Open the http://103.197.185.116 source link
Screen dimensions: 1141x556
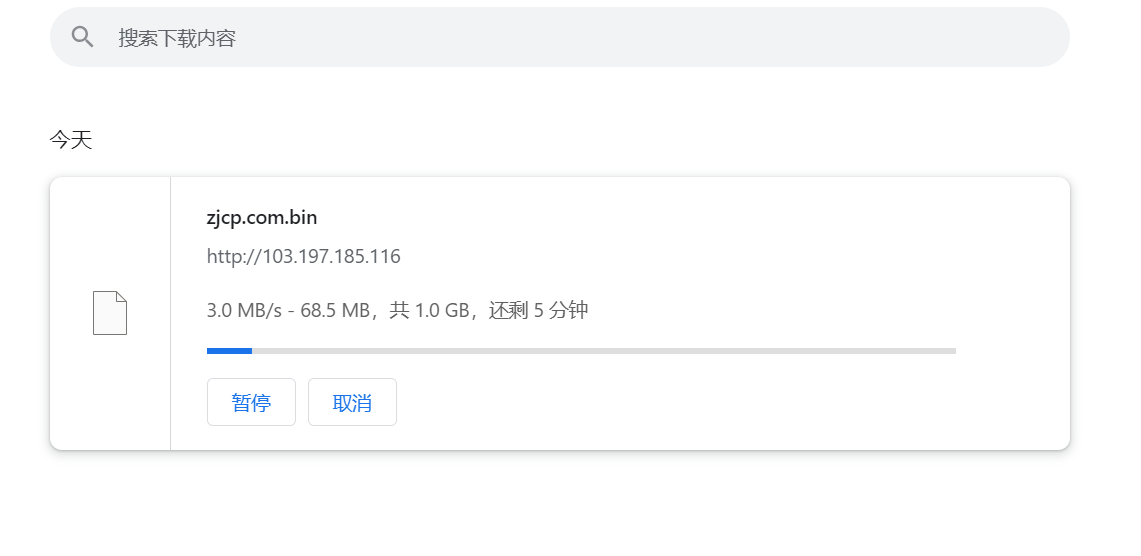coord(303,256)
